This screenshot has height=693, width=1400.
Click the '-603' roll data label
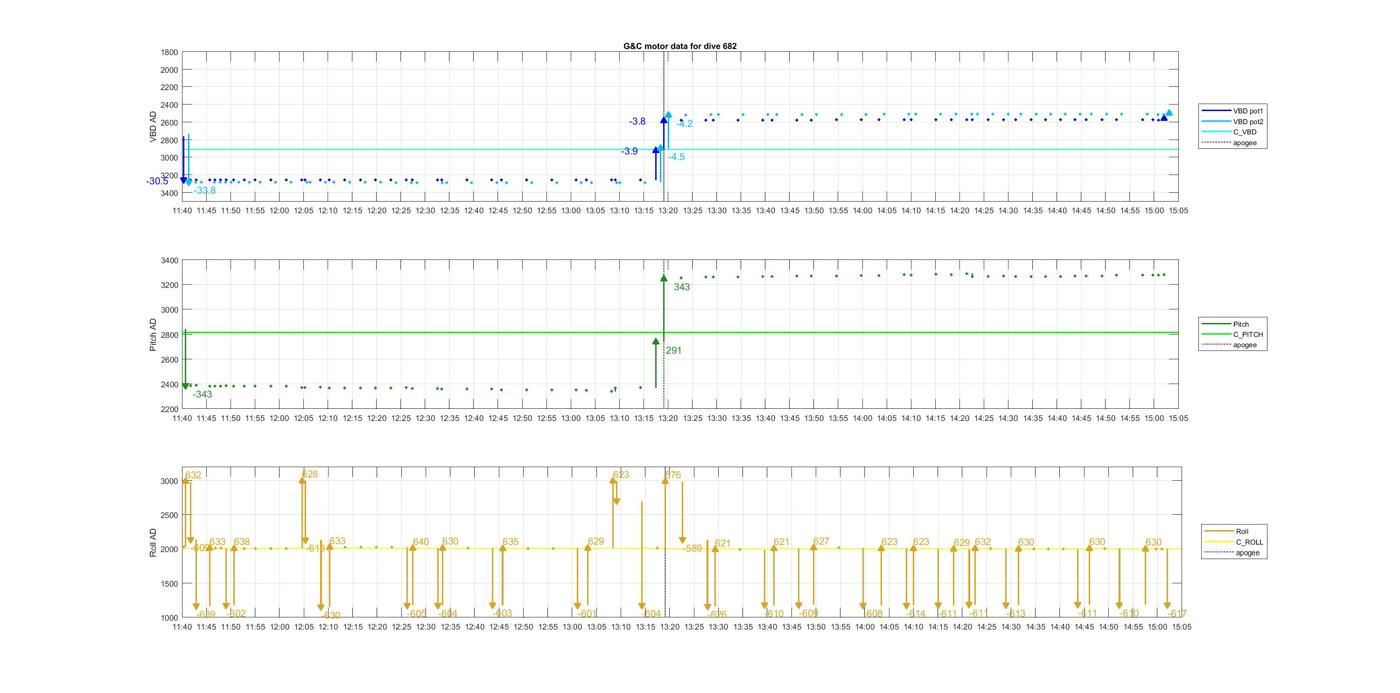pos(502,613)
